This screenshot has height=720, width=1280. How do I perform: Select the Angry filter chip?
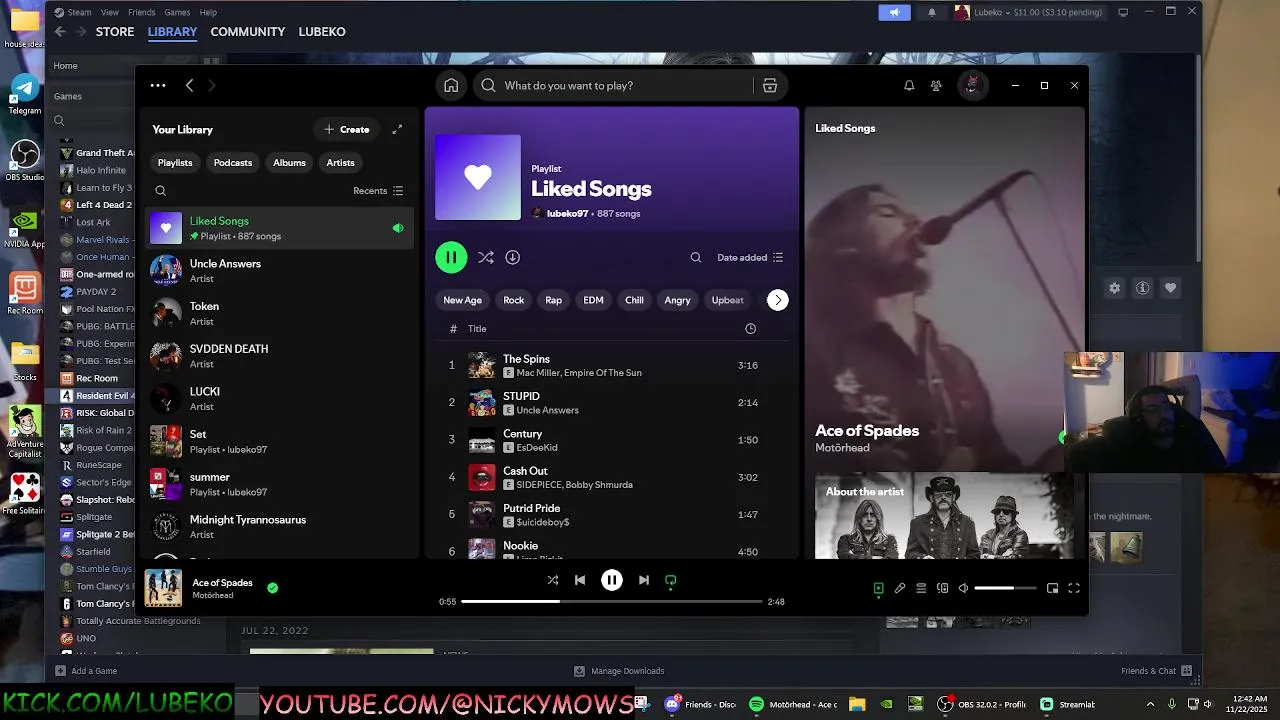coord(677,300)
